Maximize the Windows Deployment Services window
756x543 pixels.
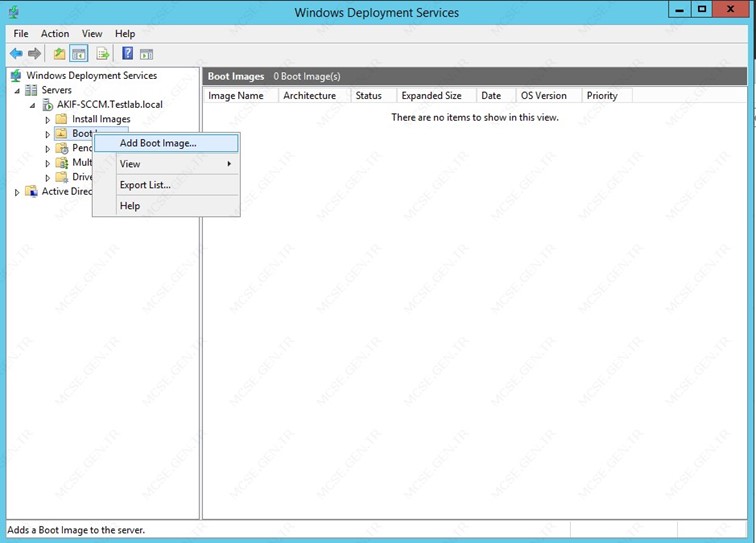[702, 9]
